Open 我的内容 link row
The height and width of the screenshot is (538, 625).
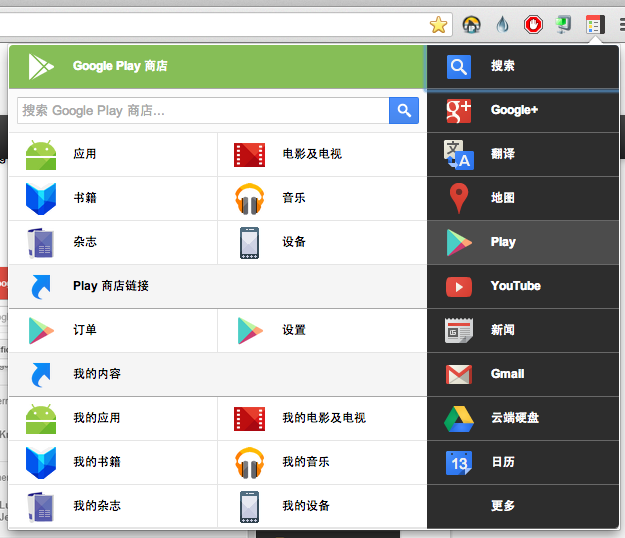click(x=97, y=374)
